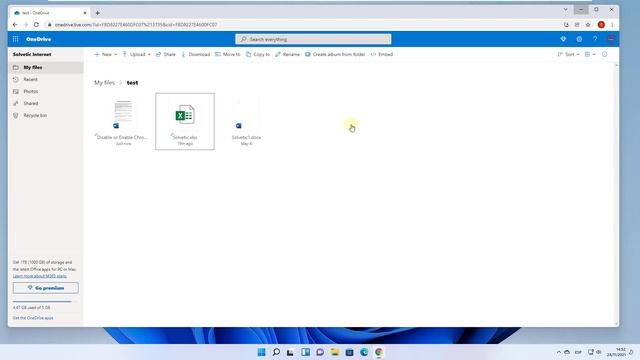Click Move to in the command bar
The width and height of the screenshot is (640, 360).
click(228, 54)
